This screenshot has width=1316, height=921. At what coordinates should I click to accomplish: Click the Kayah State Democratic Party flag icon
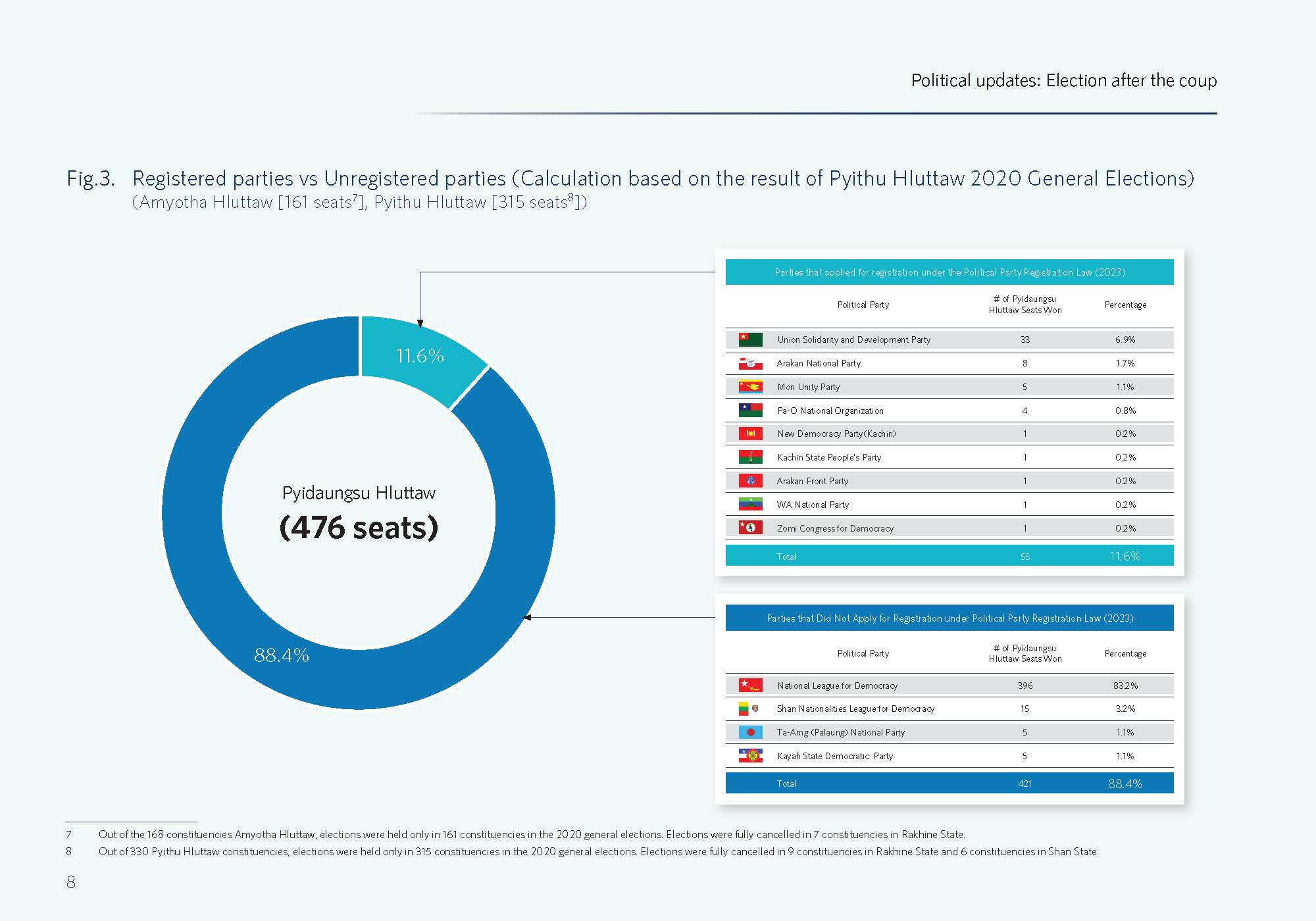pyautogui.click(x=750, y=756)
